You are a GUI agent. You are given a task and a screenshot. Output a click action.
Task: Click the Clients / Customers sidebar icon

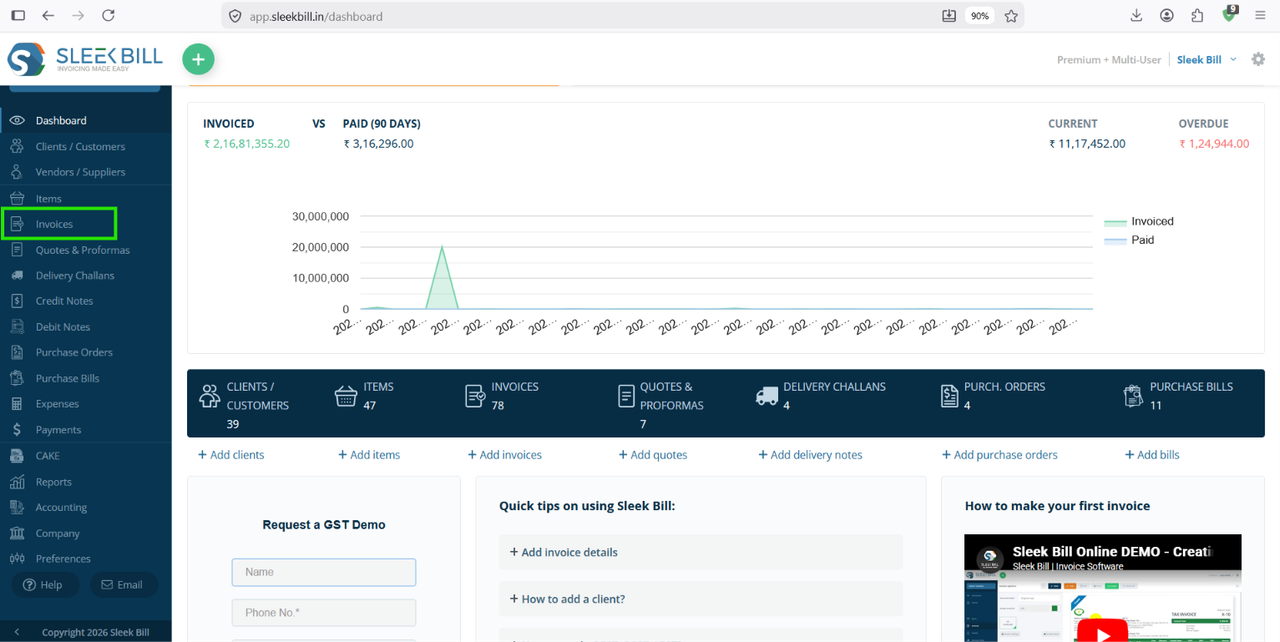[17, 146]
